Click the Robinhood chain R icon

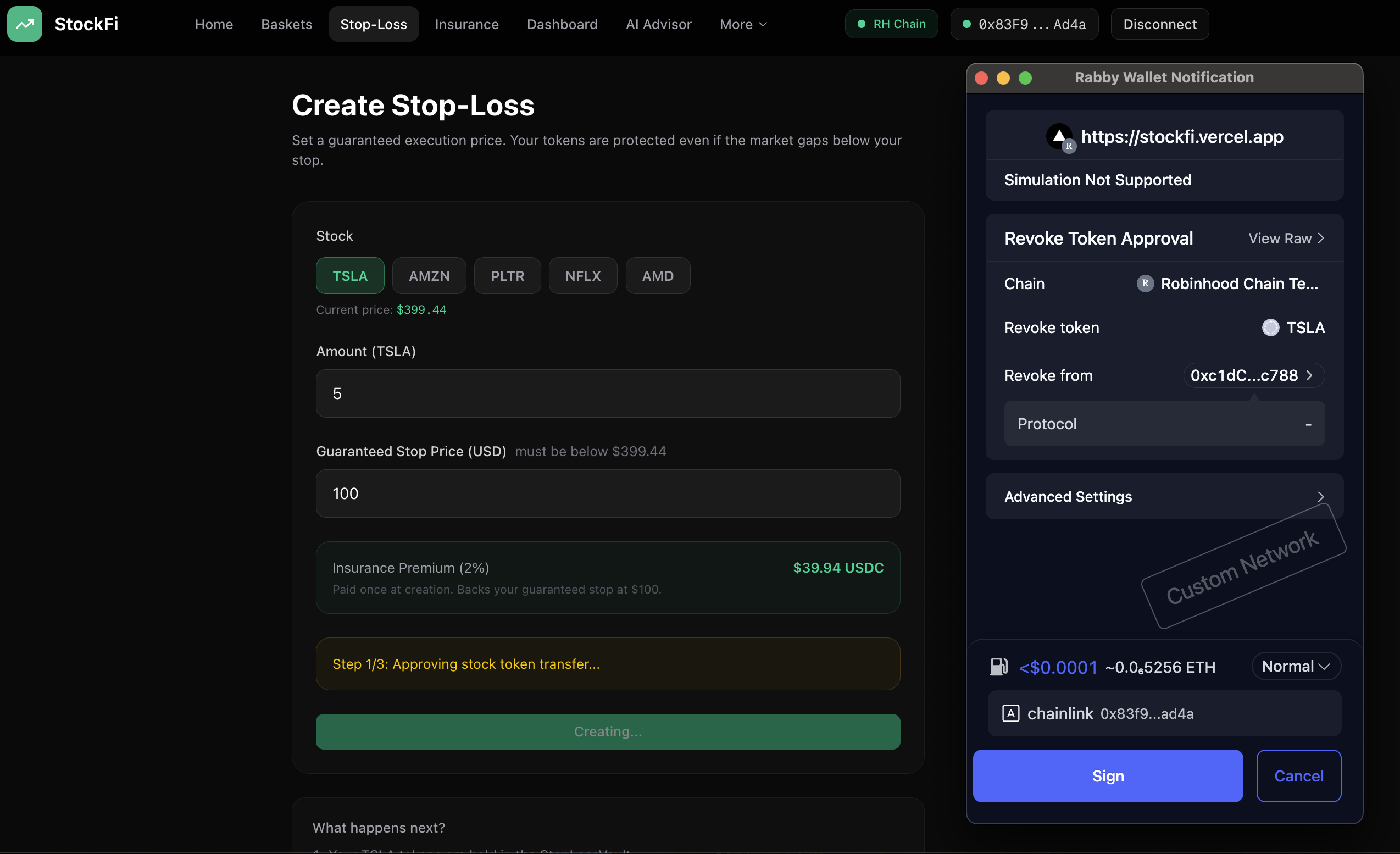click(x=1145, y=284)
